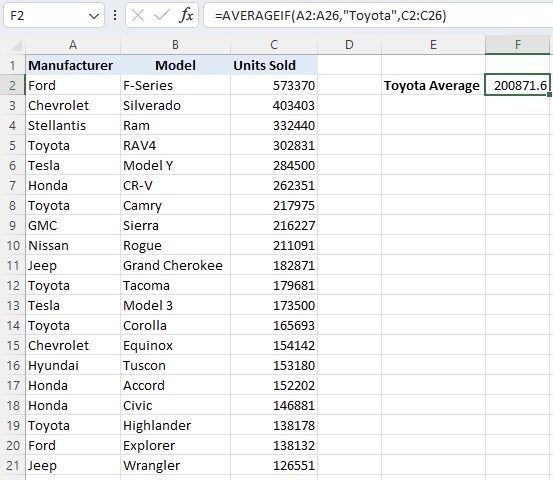The width and height of the screenshot is (553, 480).
Task: Click the Equinox cell
Action: pos(175,345)
